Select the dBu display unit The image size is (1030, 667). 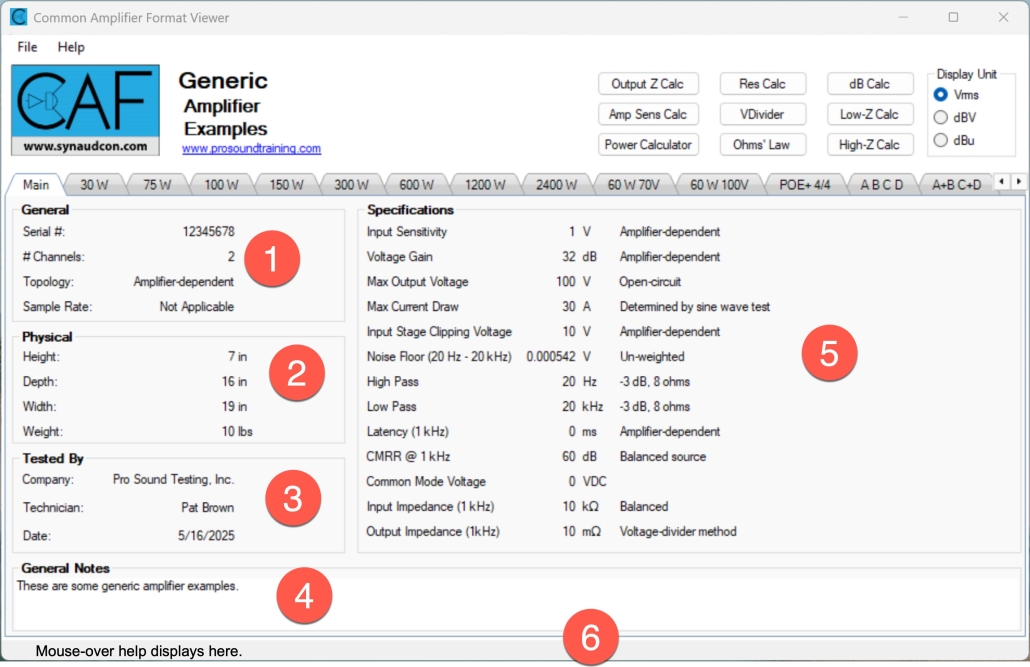(x=941, y=140)
